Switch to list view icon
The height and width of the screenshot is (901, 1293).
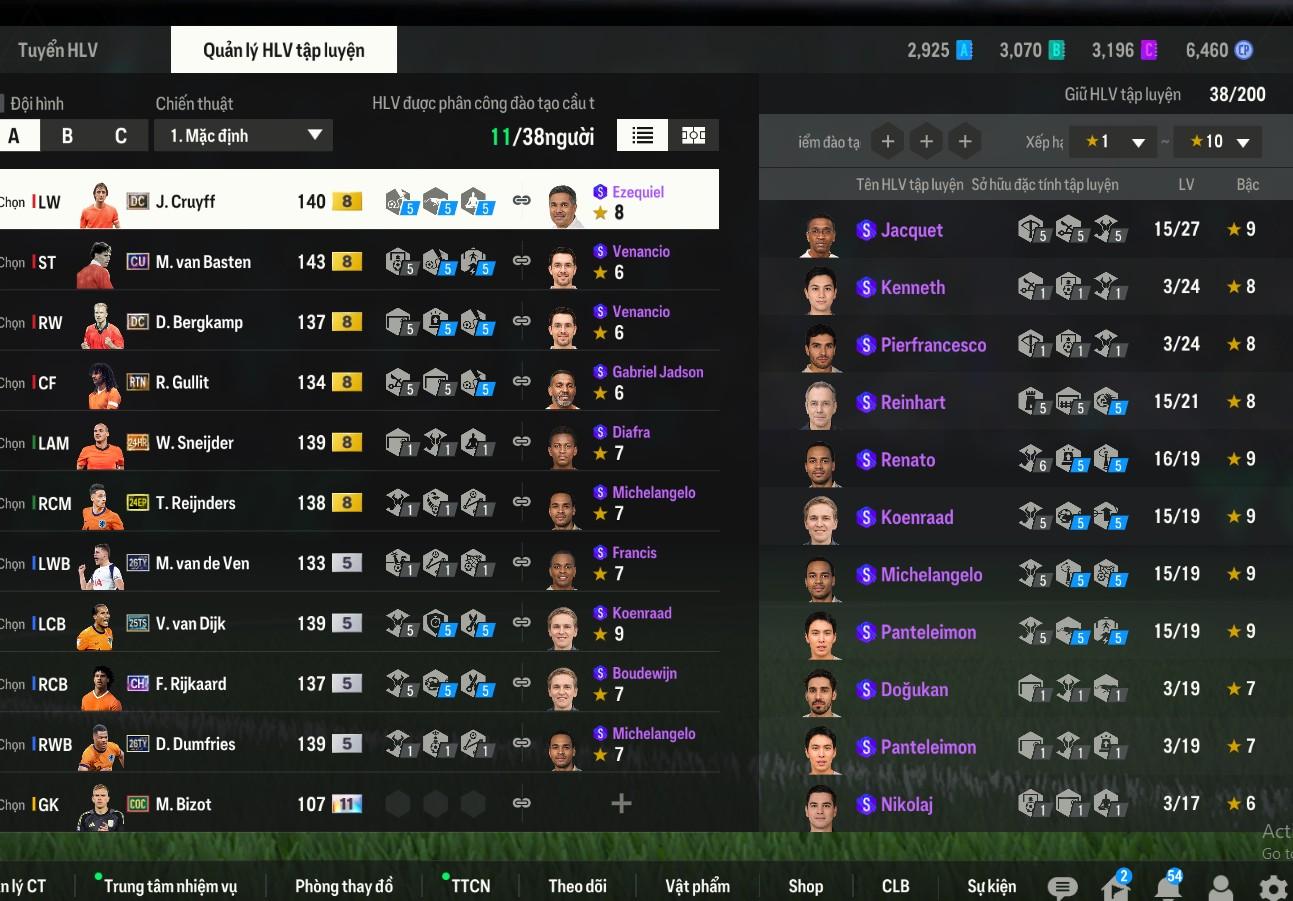(642, 135)
